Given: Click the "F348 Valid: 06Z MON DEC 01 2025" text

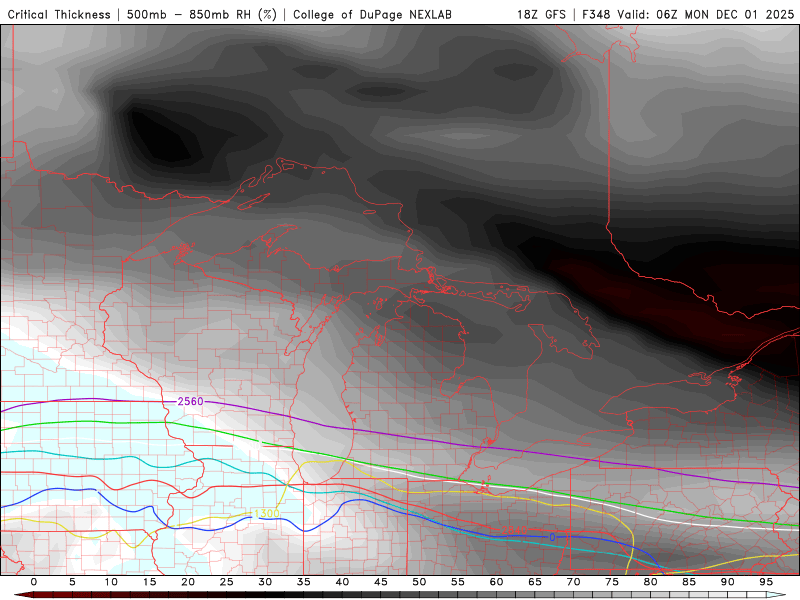Looking at the screenshot, I should [x=688, y=14].
